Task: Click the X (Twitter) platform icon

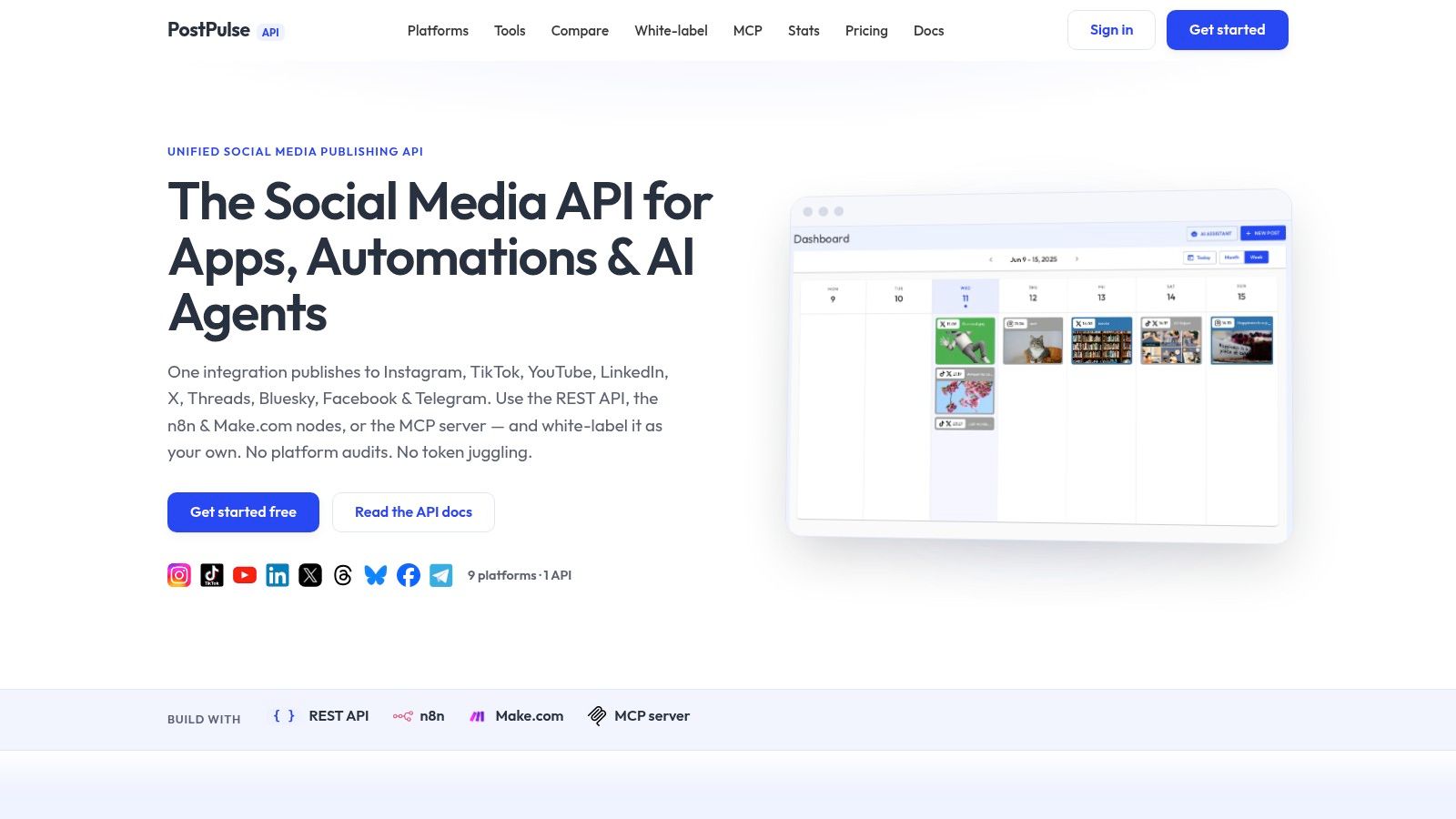Action: click(310, 575)
